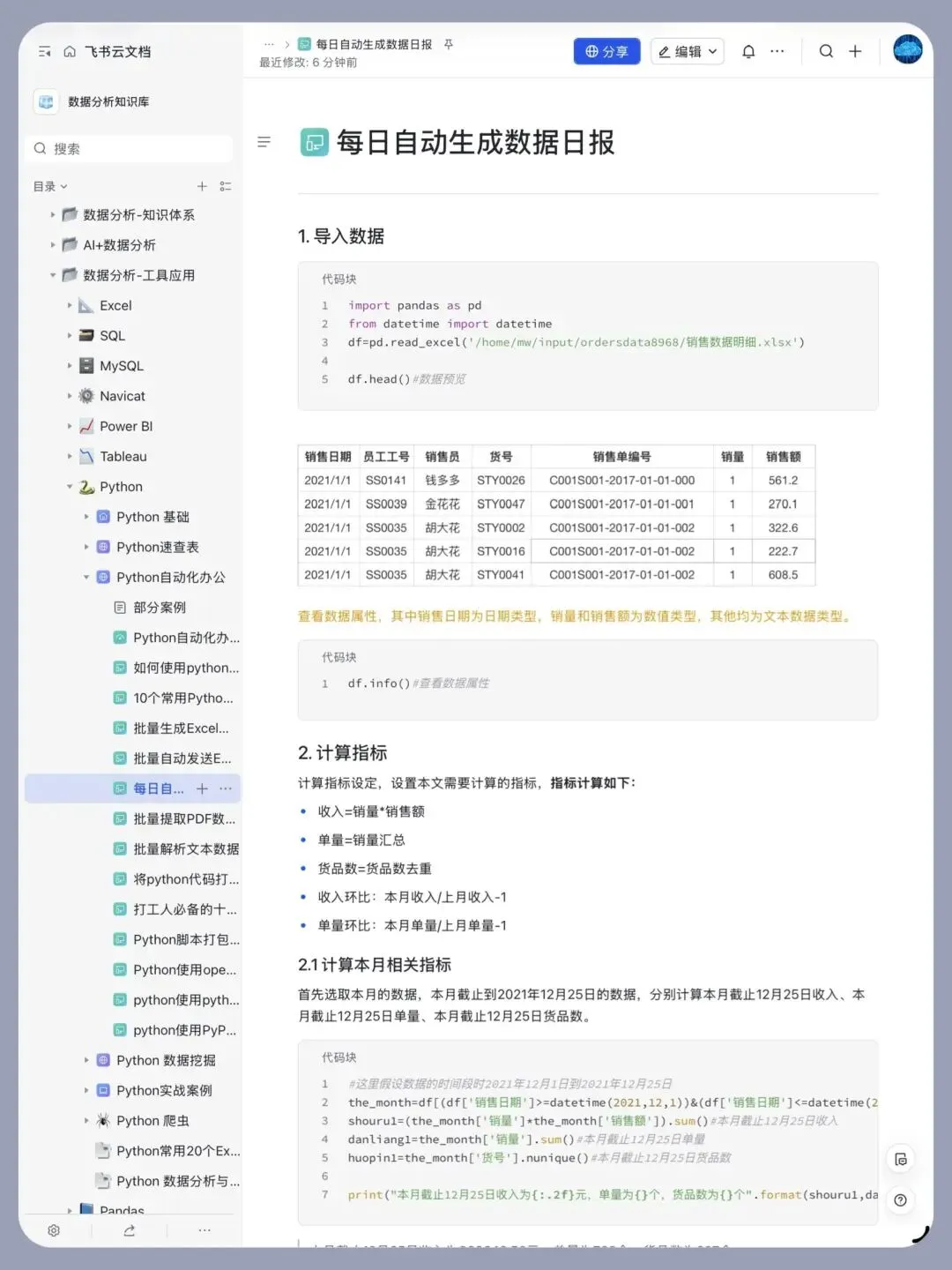This screenshot has width=952, height=1270.
Task: Open sidebar bottom more options
Action: 205,1230
